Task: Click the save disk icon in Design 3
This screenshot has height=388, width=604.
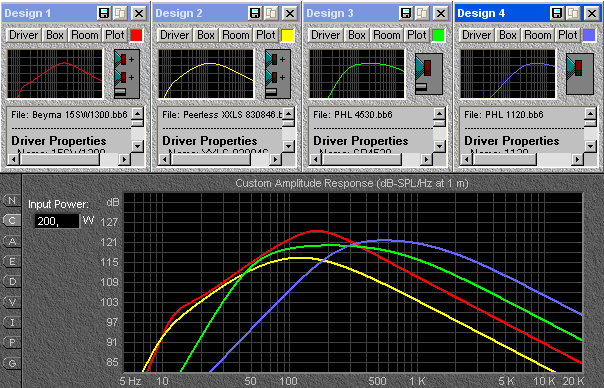Action: (x=406, y=13)
